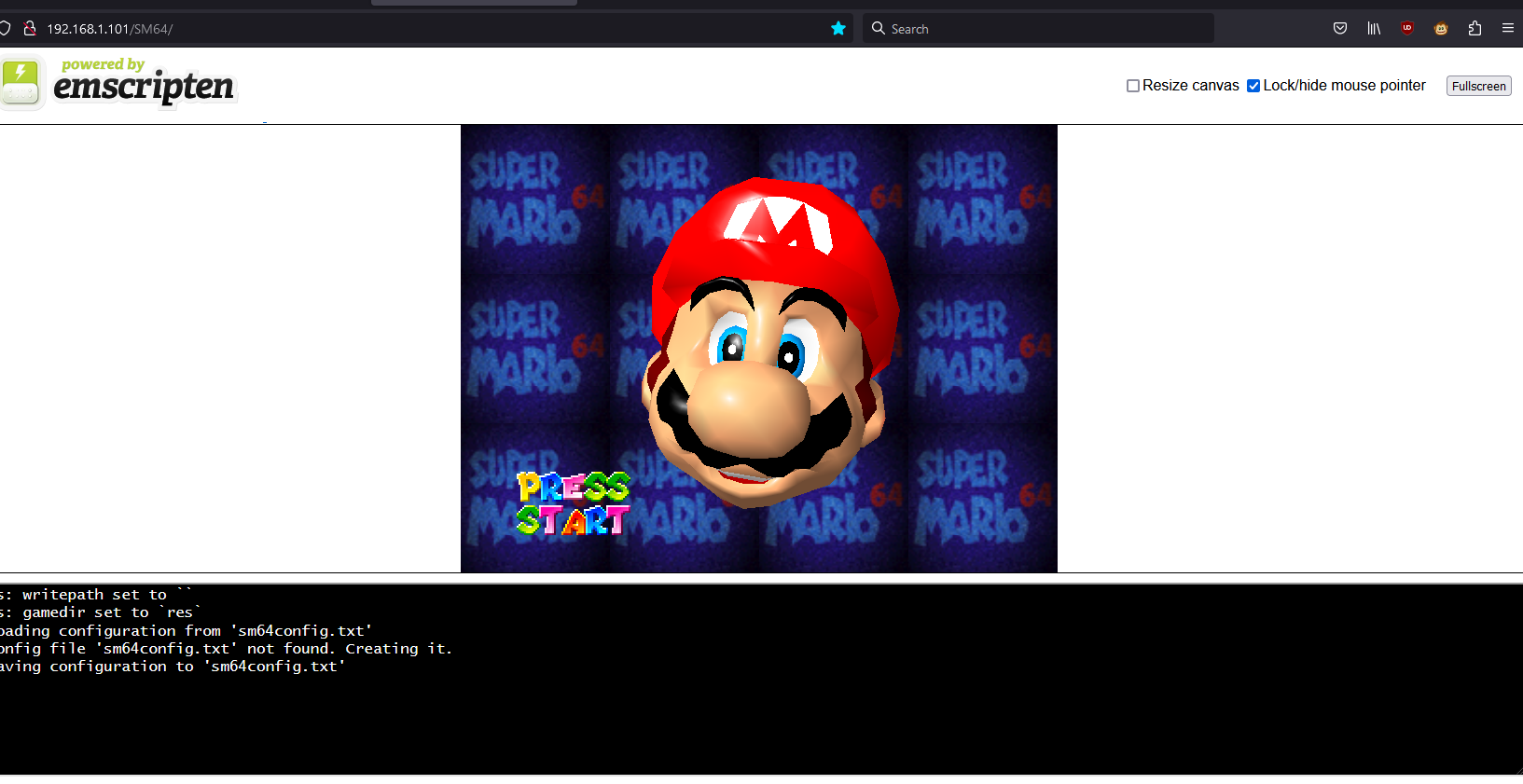Click the PRESS START text in game

574,503
